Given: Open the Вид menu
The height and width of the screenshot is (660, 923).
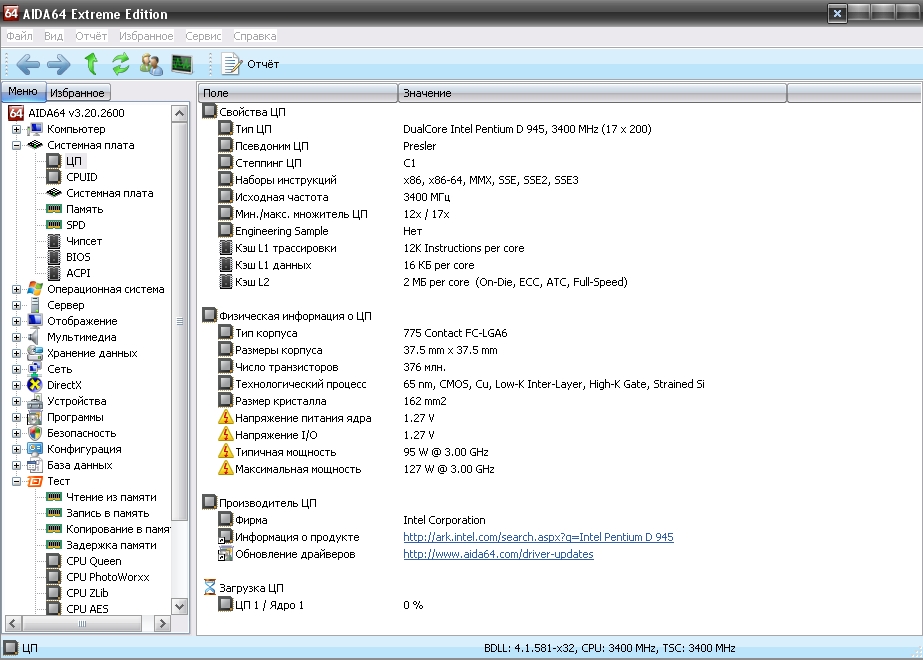Looking at the screenshot, I should (54, 36).
